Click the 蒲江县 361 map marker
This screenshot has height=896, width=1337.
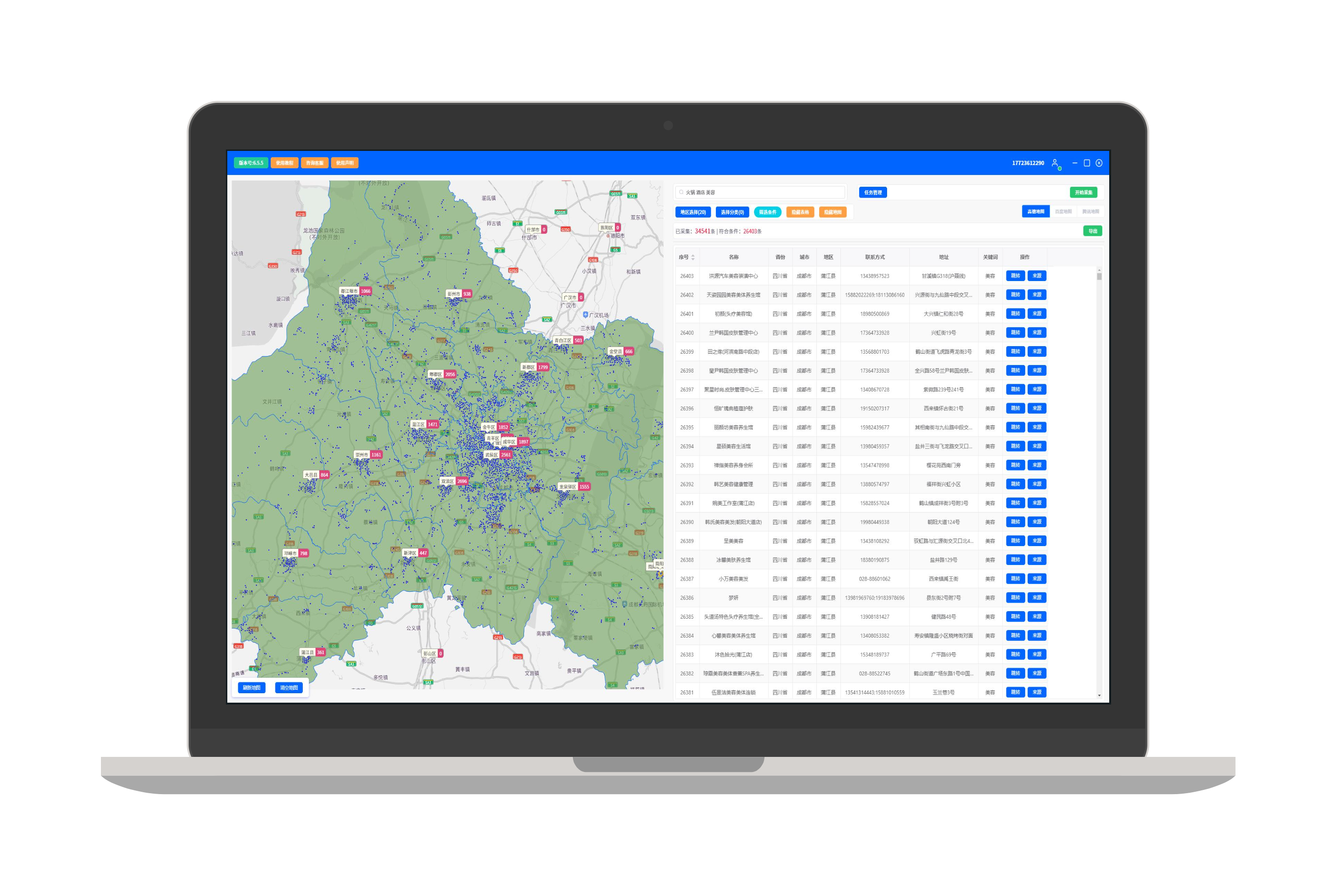(x=313, y=652)
